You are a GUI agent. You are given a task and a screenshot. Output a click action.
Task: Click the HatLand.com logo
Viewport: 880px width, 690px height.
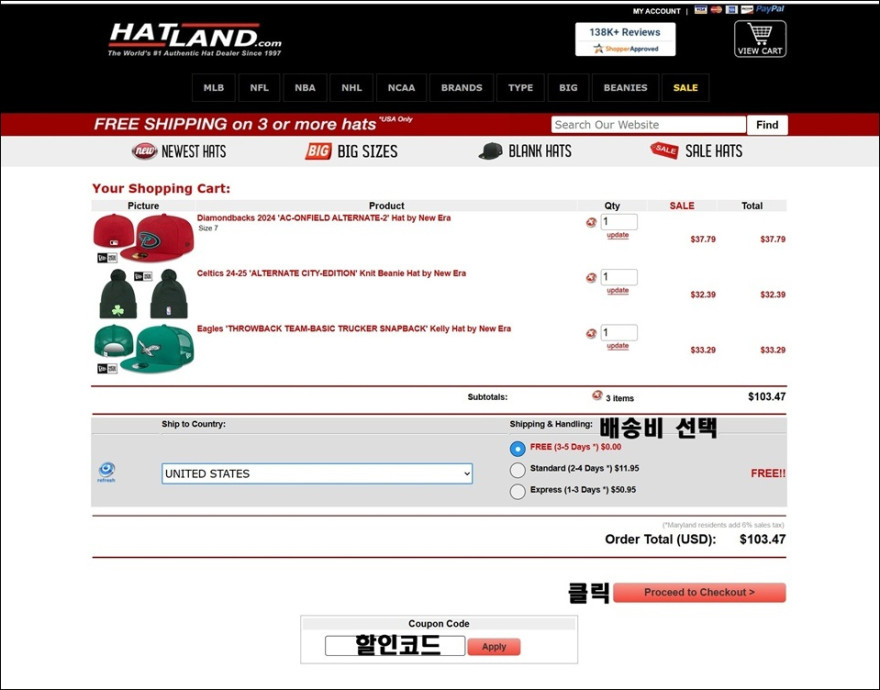pos(195,39)
